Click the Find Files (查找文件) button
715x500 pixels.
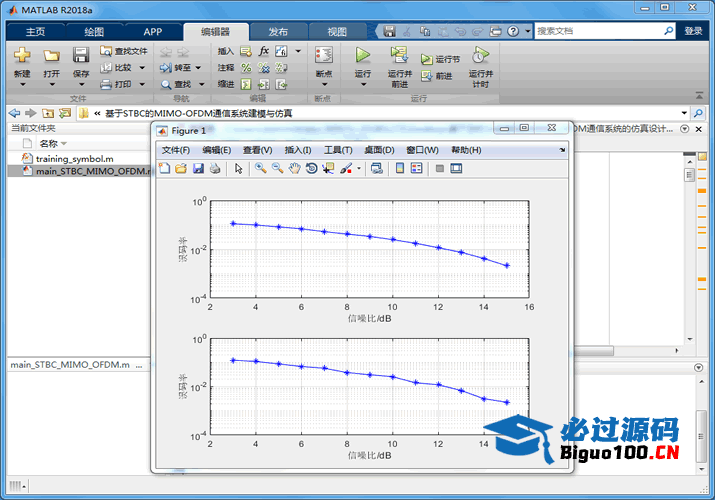124,51
